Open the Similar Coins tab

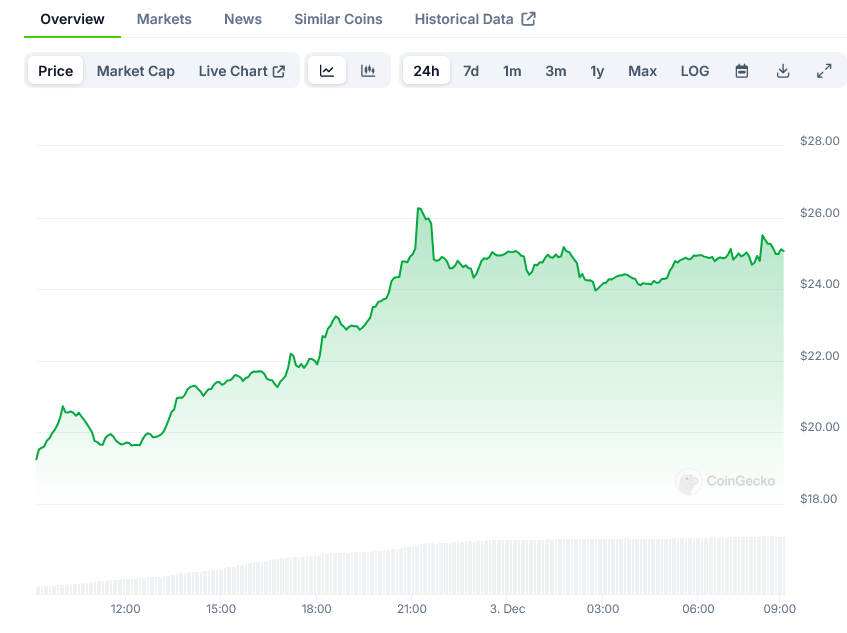tap(338, 19)
